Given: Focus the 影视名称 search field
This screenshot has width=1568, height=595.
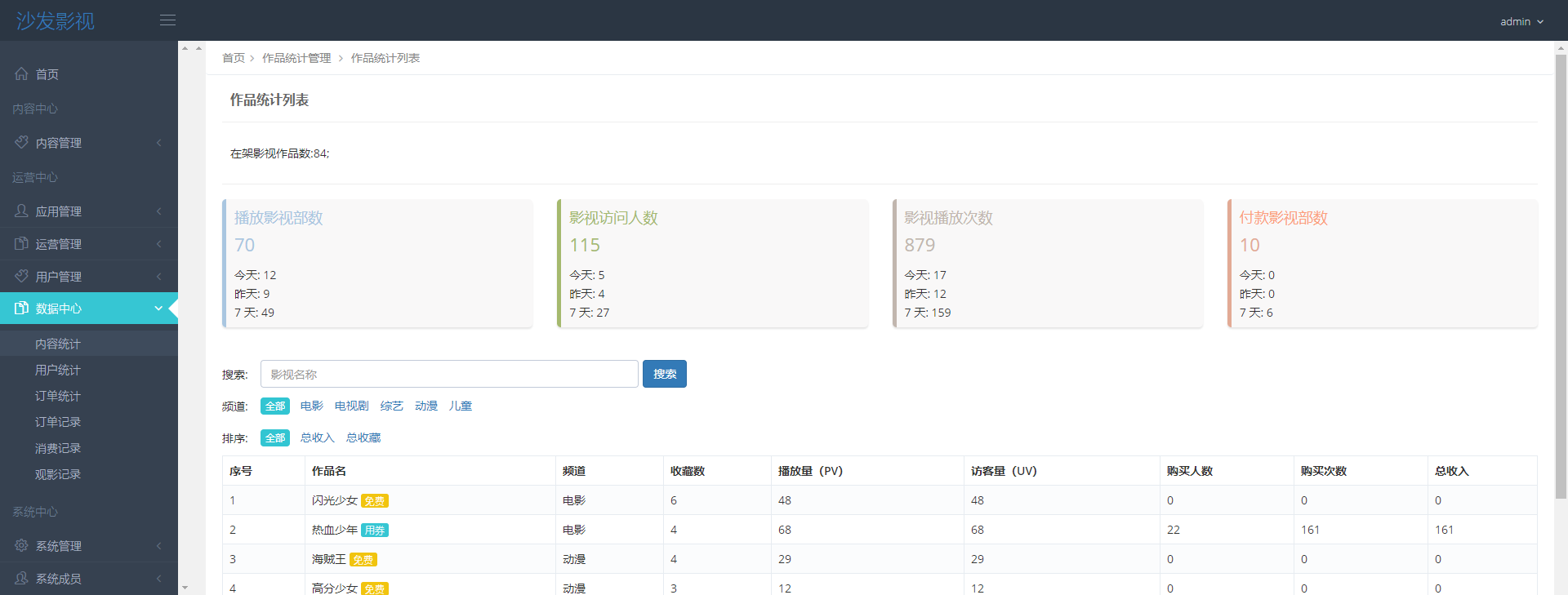Looking at the screenshot, I should (449, 374).
